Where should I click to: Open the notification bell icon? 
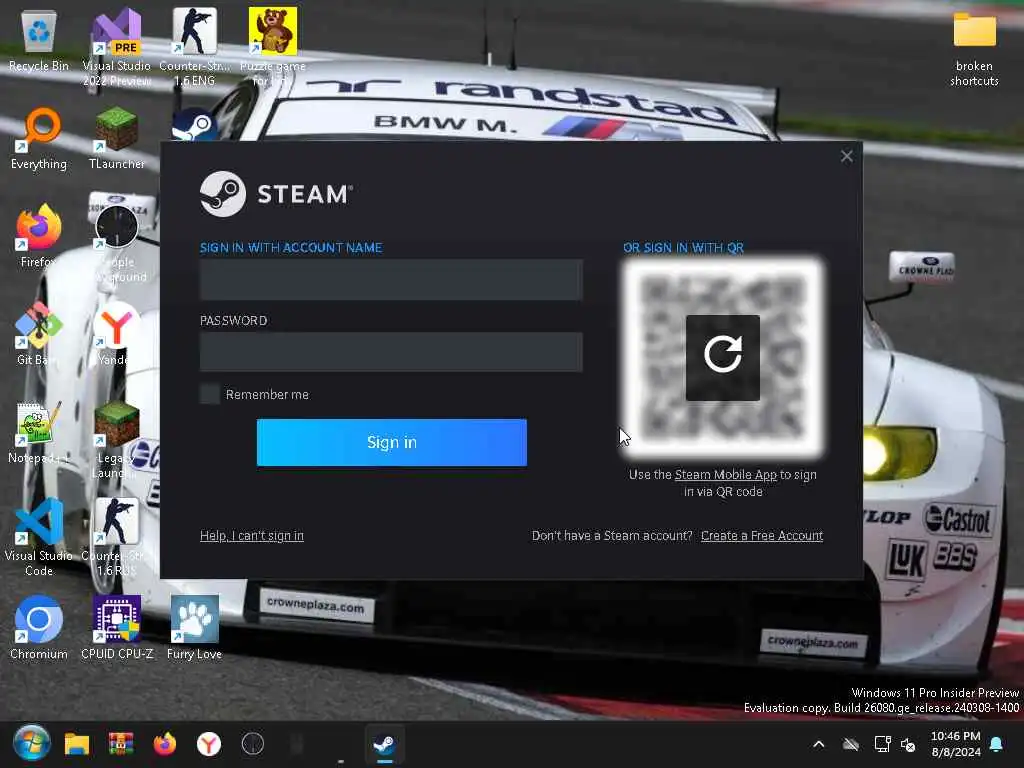pos(996,744)
